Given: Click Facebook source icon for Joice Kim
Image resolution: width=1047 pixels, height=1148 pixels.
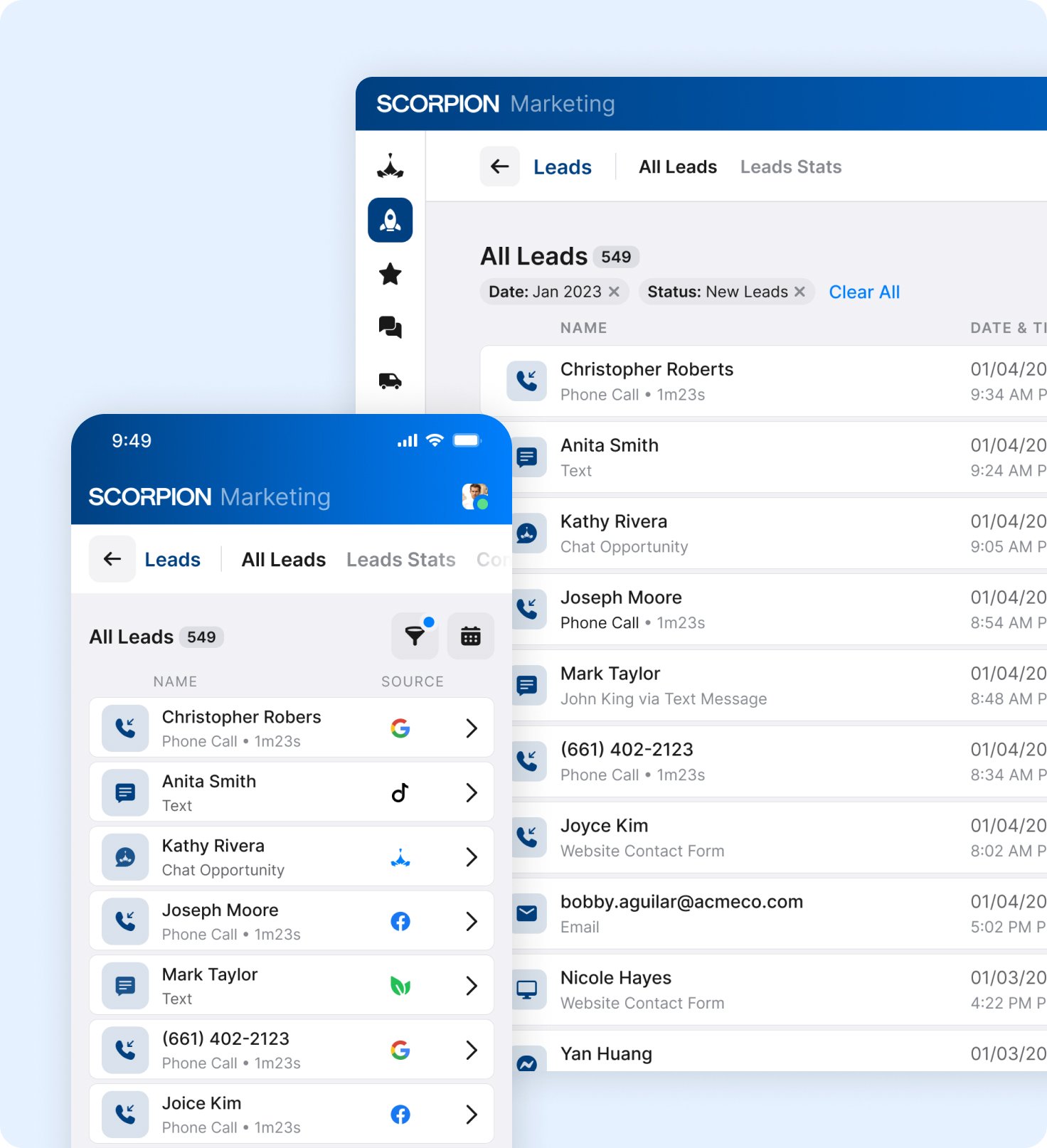Looking at the screenshot, I should tap(400, 1115).
